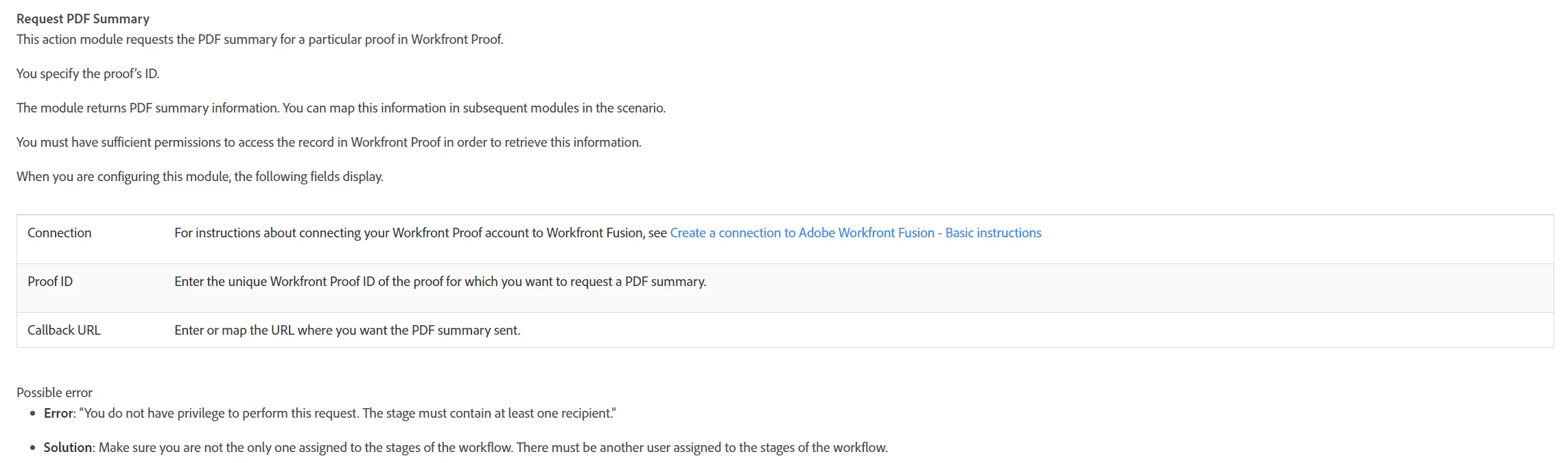
Task: Click the Proof ID description text
Action: pyautogui.click(x=440, y=282)
